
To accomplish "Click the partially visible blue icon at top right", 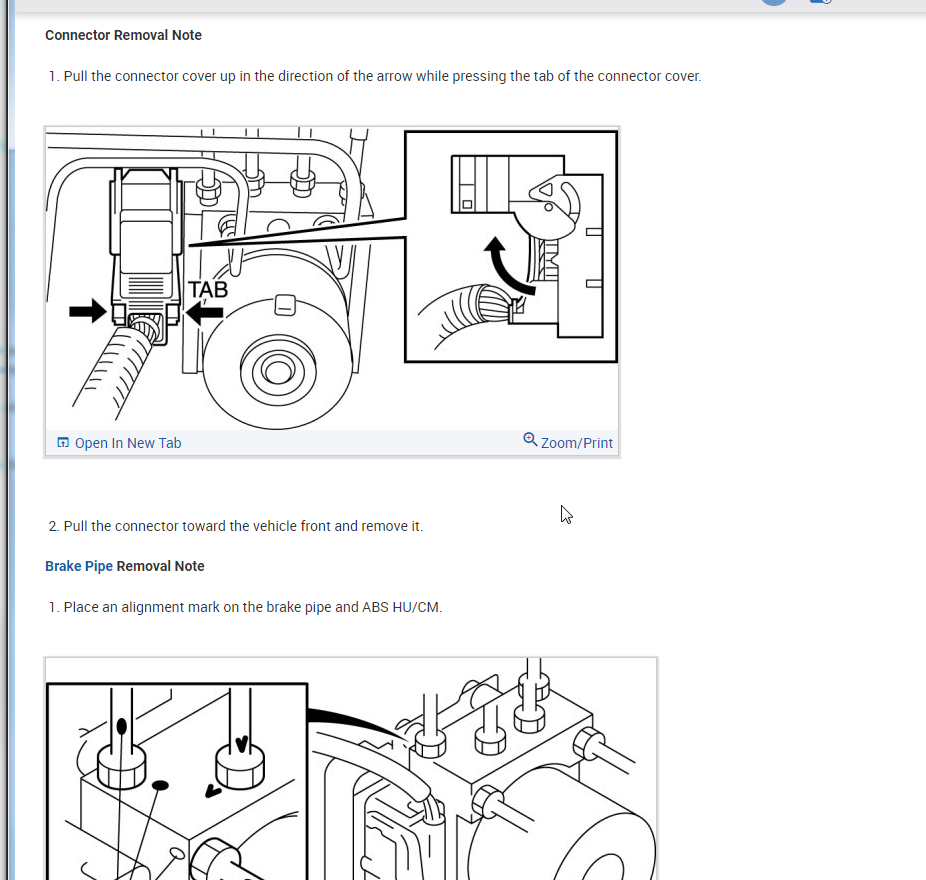I will 821,2.
